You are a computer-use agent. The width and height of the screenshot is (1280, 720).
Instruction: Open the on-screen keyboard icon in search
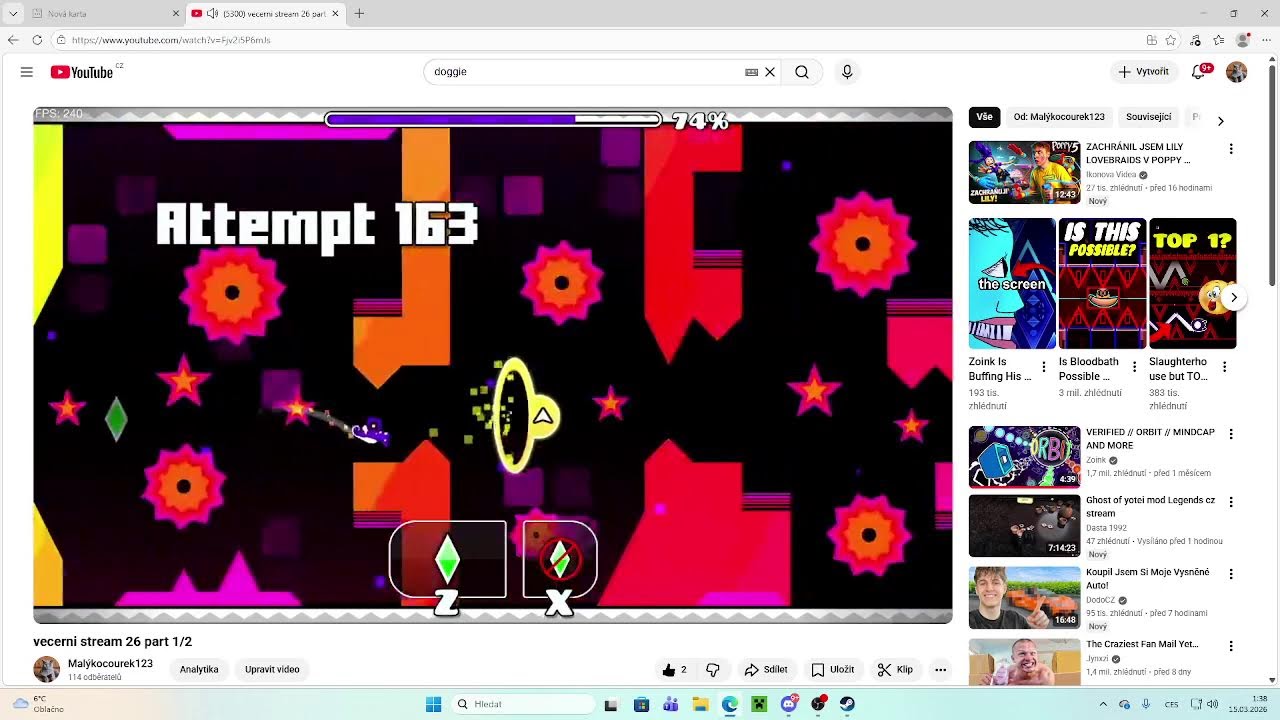click(751, 72)
